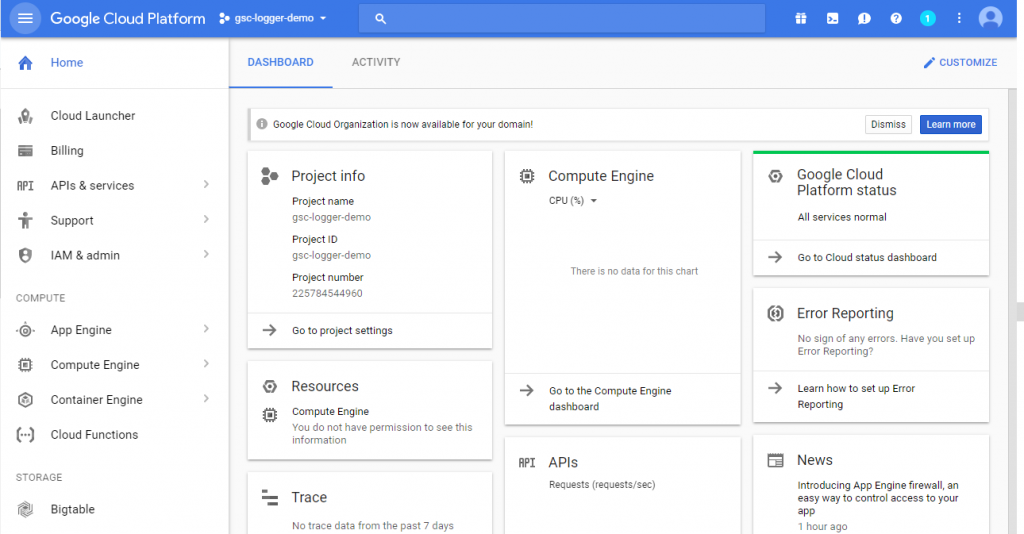The height and width of the screenshot is (534, 1024).
Task: Click the Learn more button
Action: 950,124
